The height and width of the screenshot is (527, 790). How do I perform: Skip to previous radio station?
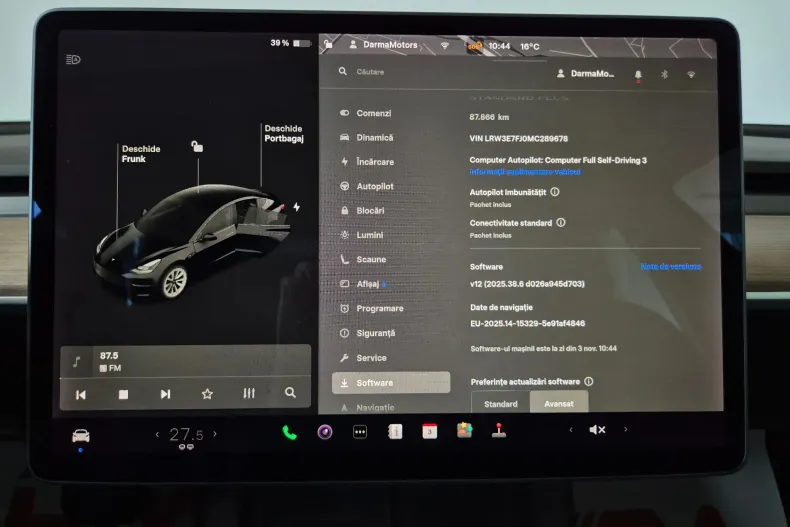click(81, 394)
